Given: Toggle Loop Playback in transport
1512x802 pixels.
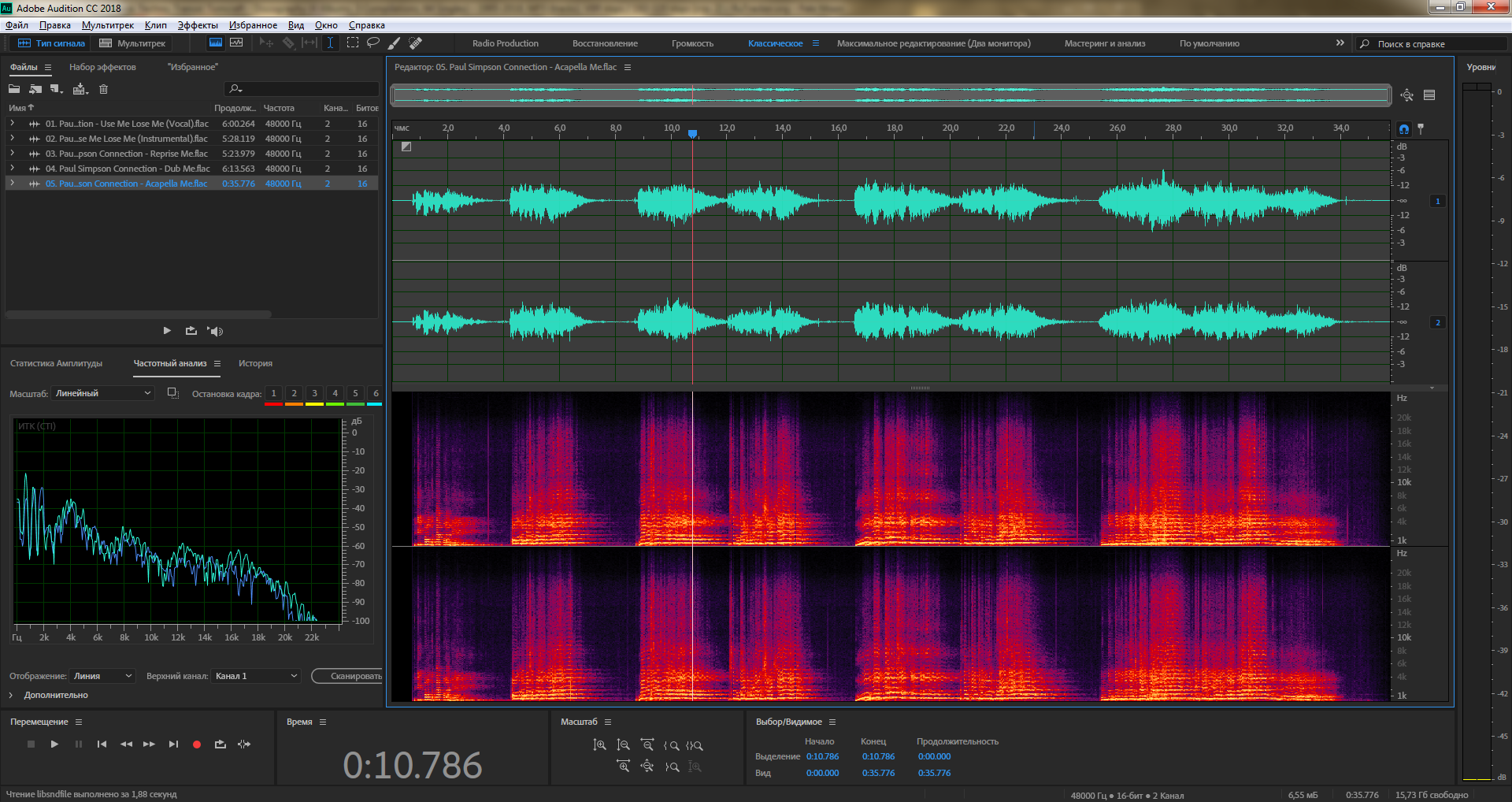Looking at the screenshot, I should click(x=220, y=744).
